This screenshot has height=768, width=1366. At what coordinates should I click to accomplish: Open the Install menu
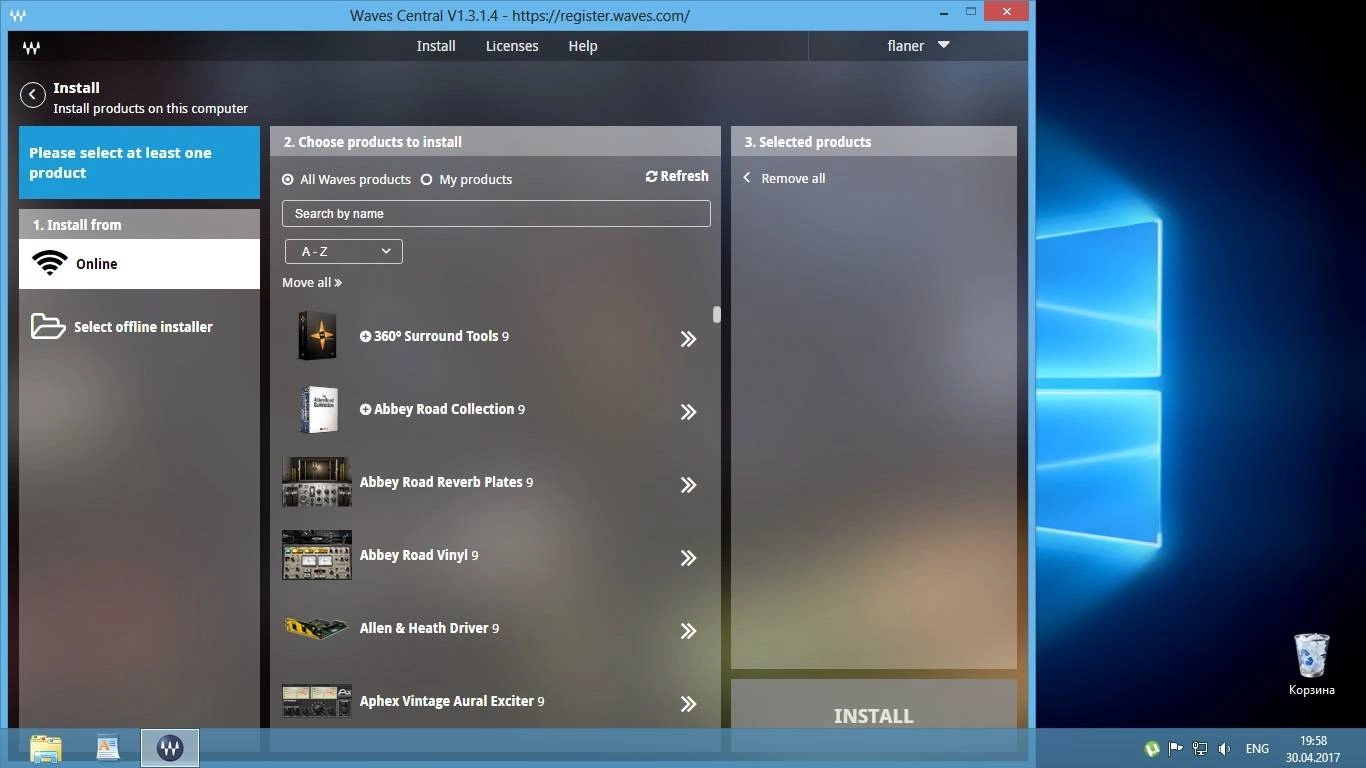[436, 46]
